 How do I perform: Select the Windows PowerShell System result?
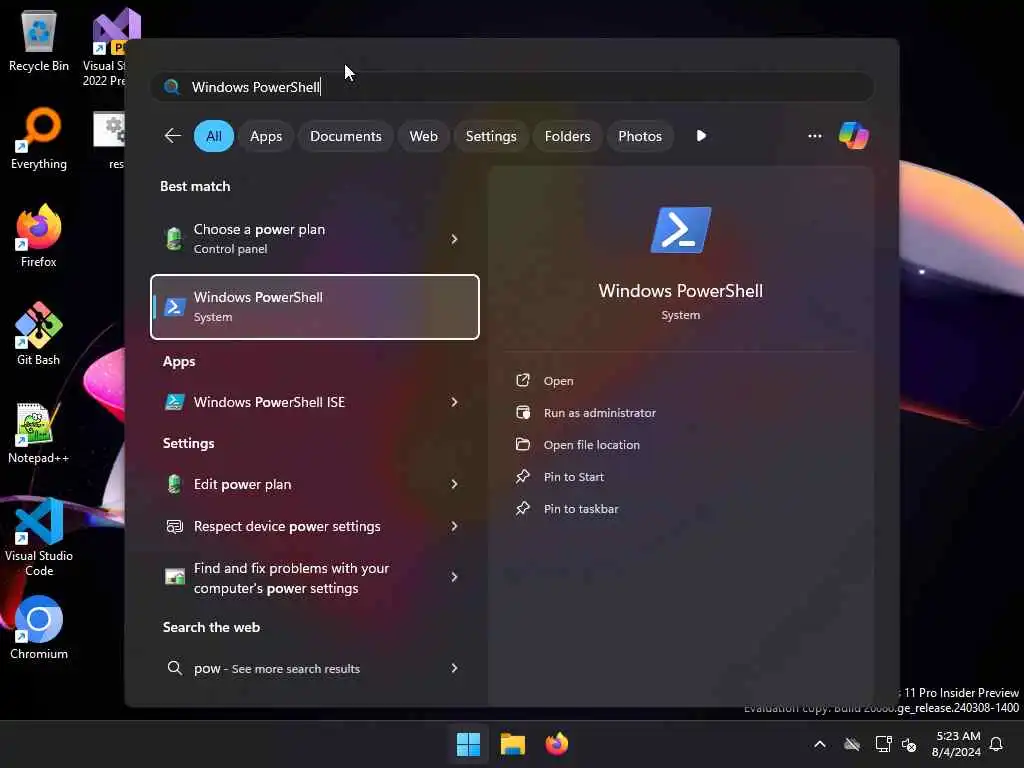point(315,307)
